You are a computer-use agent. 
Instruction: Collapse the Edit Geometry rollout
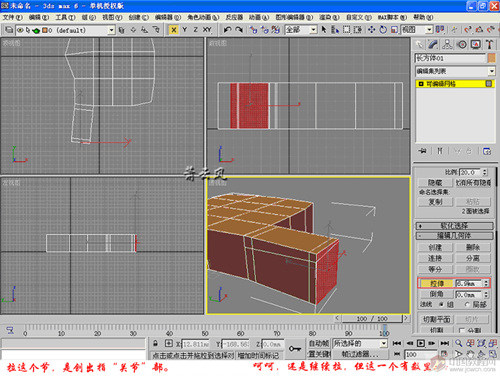[x=455, y=236]
